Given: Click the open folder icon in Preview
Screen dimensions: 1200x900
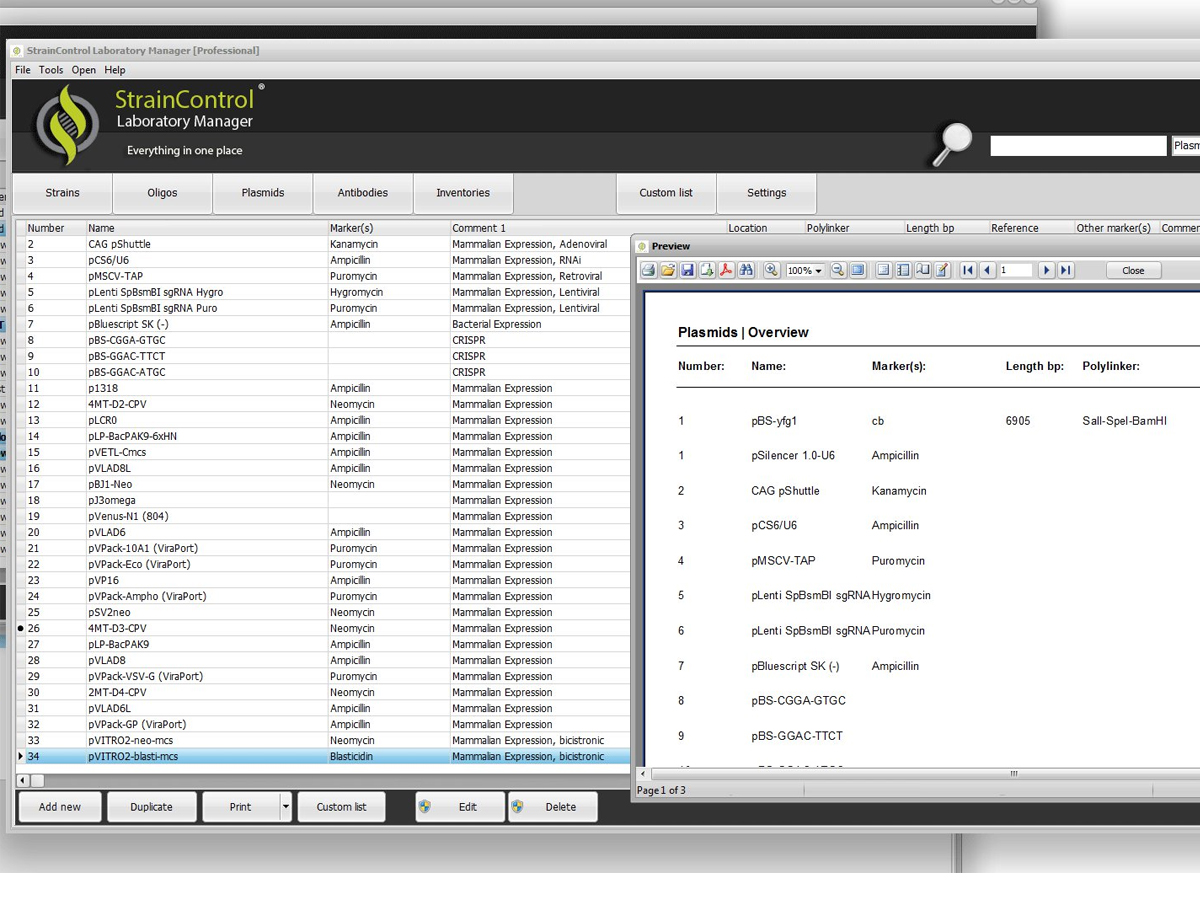Looking at the screenshot, I should [667, 271].
